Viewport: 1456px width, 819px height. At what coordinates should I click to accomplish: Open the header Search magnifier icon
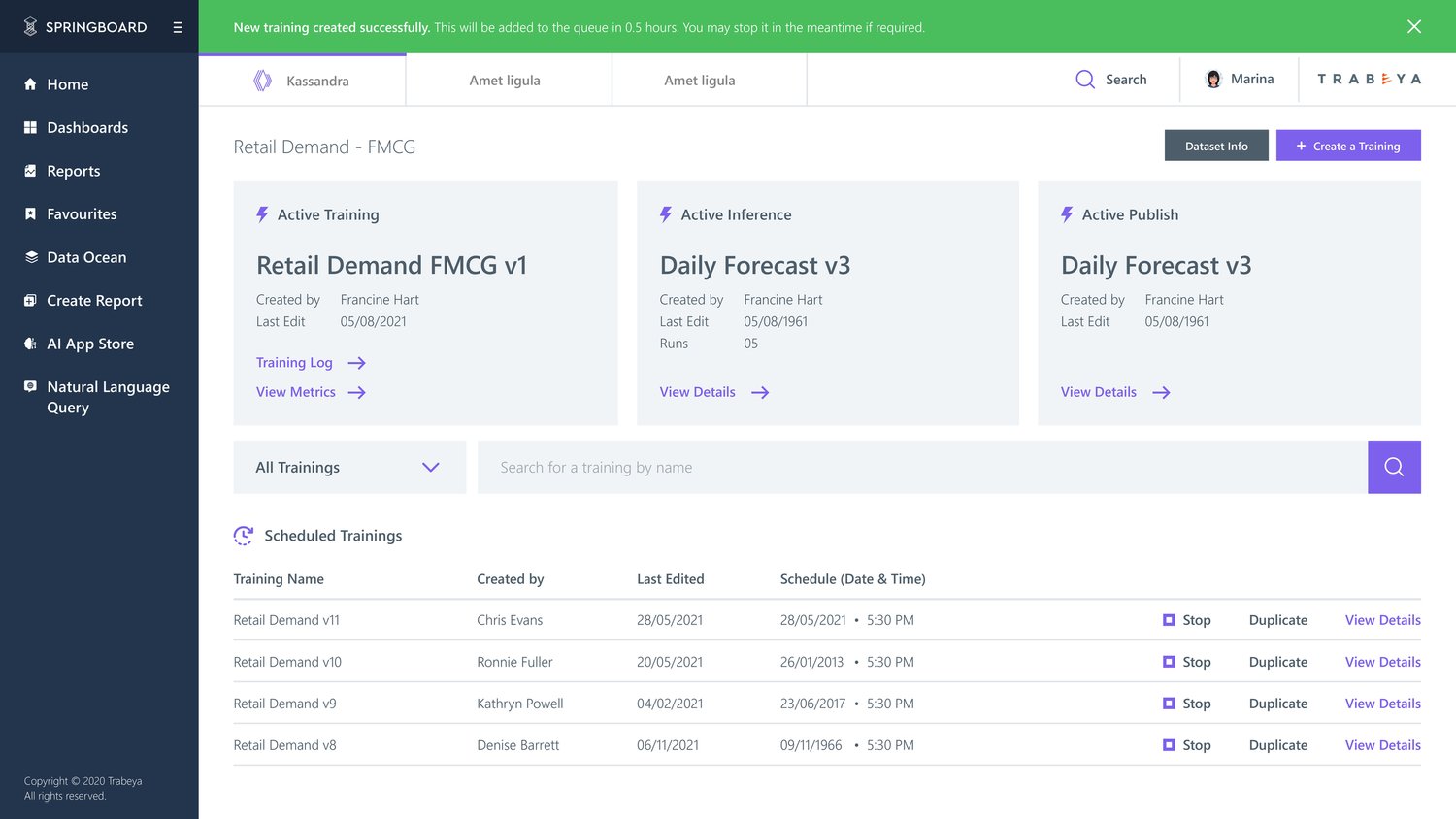click(1085, 80)
